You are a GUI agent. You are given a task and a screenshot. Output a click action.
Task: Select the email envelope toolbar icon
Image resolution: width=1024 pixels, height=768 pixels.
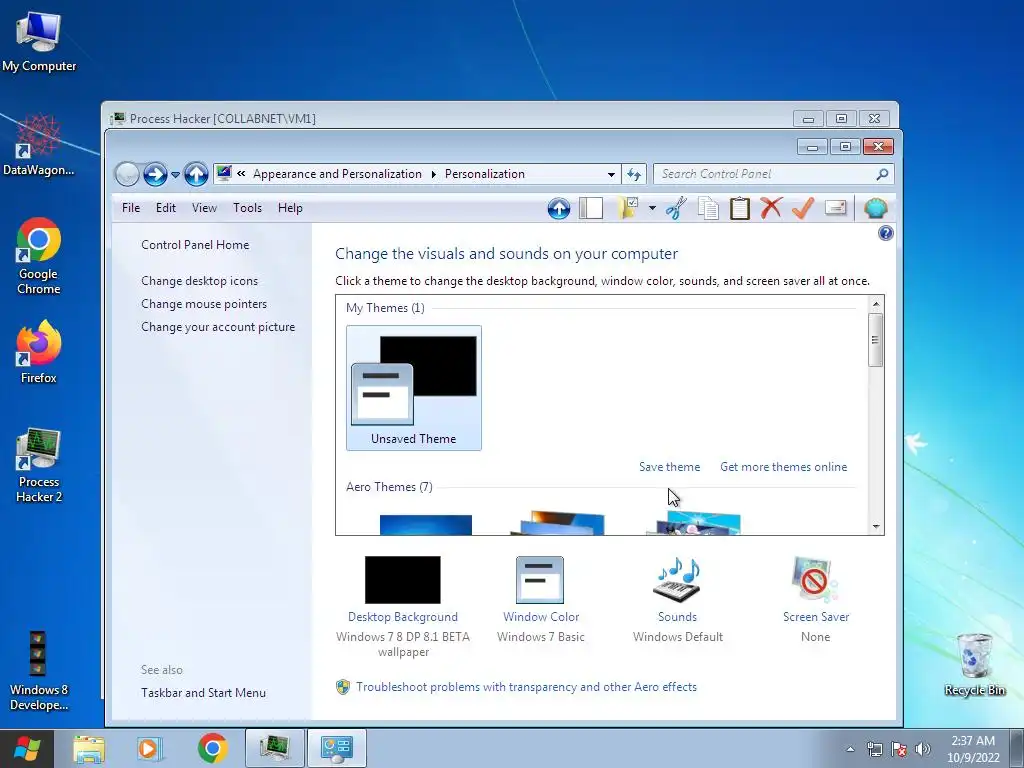[835, 208]
